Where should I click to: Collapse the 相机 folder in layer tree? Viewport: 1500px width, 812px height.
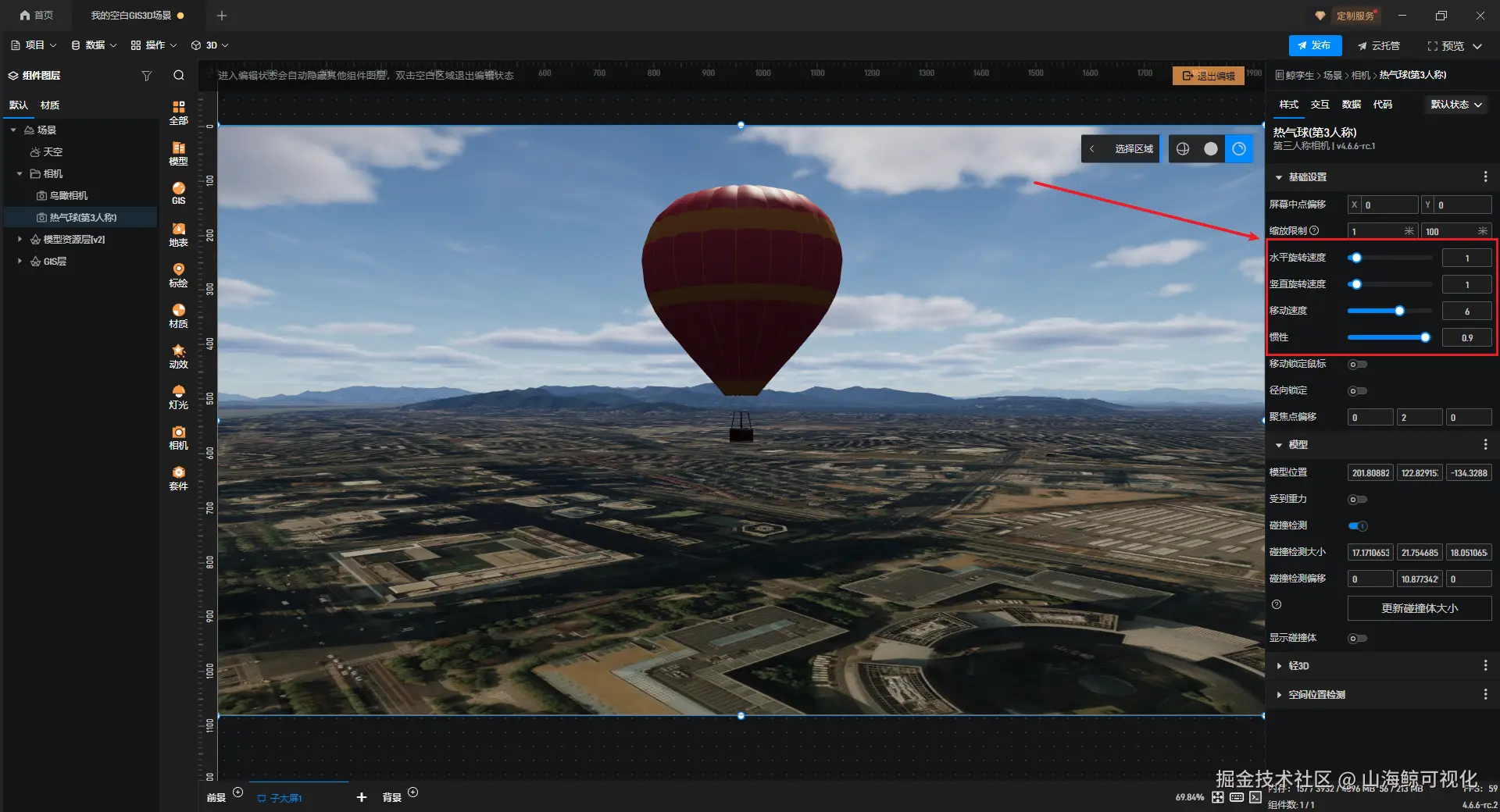click(x=20, y=173)
